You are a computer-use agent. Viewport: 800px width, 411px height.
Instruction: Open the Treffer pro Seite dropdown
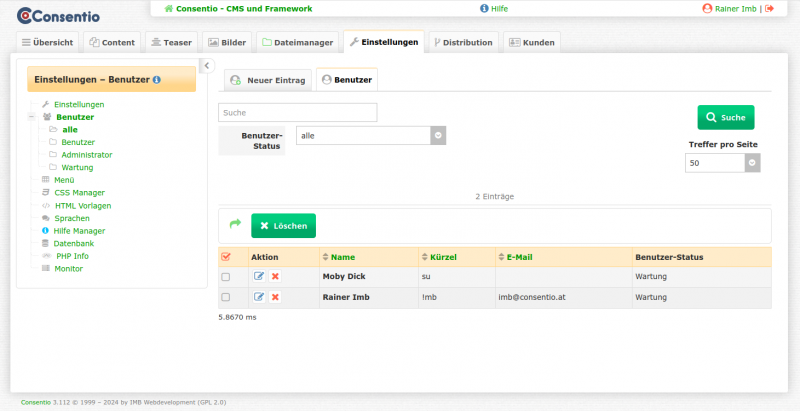752,162
